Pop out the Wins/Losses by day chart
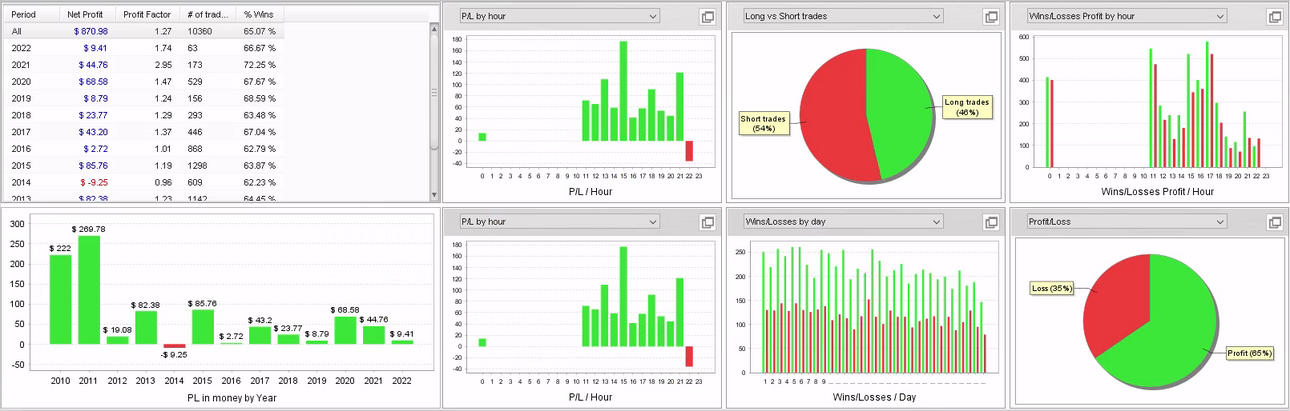Viewport: 1290px width, 411px height. [991, 222]
